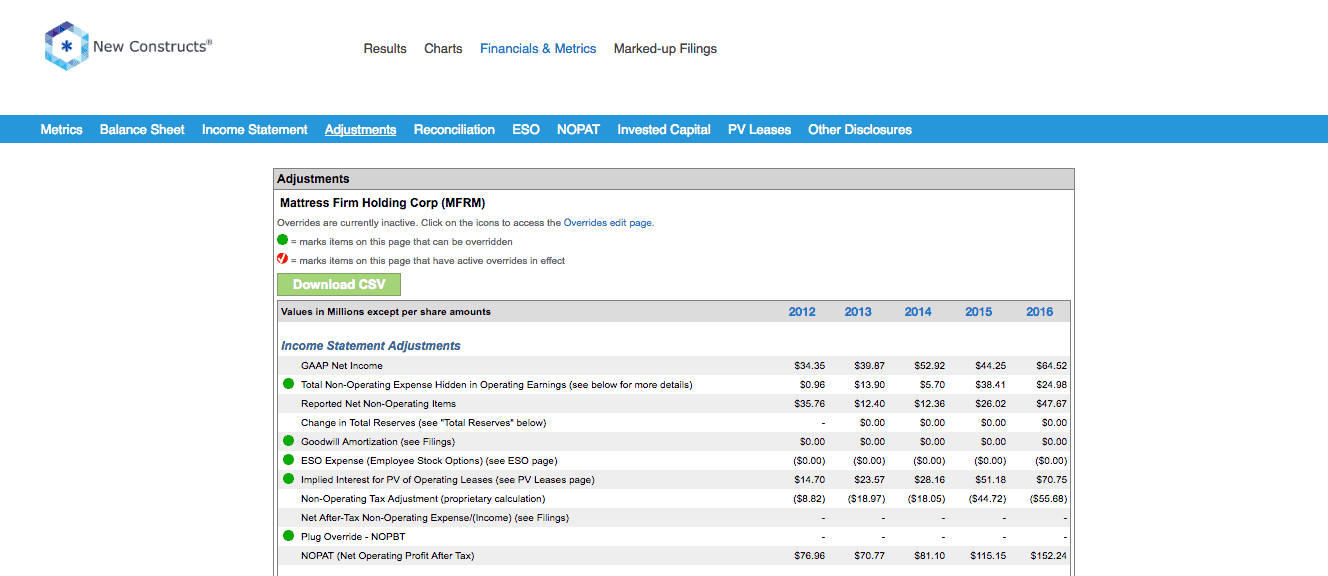Click green override dot for Plug Override - NOPBT
Viewport: 1328px width, 576px height.
[x=288, y=536]
